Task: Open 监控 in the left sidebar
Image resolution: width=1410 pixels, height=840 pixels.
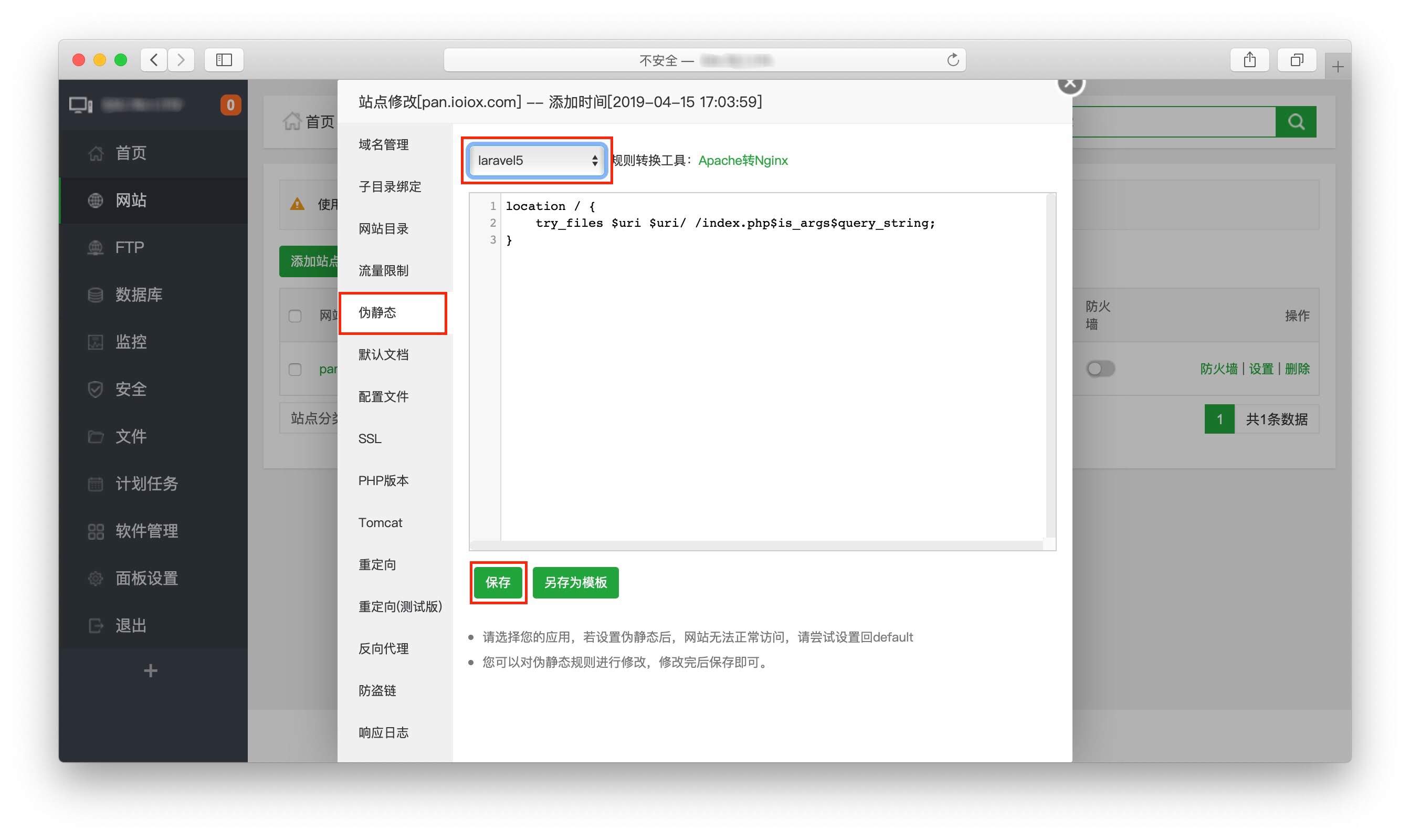Action: point(153,342)
